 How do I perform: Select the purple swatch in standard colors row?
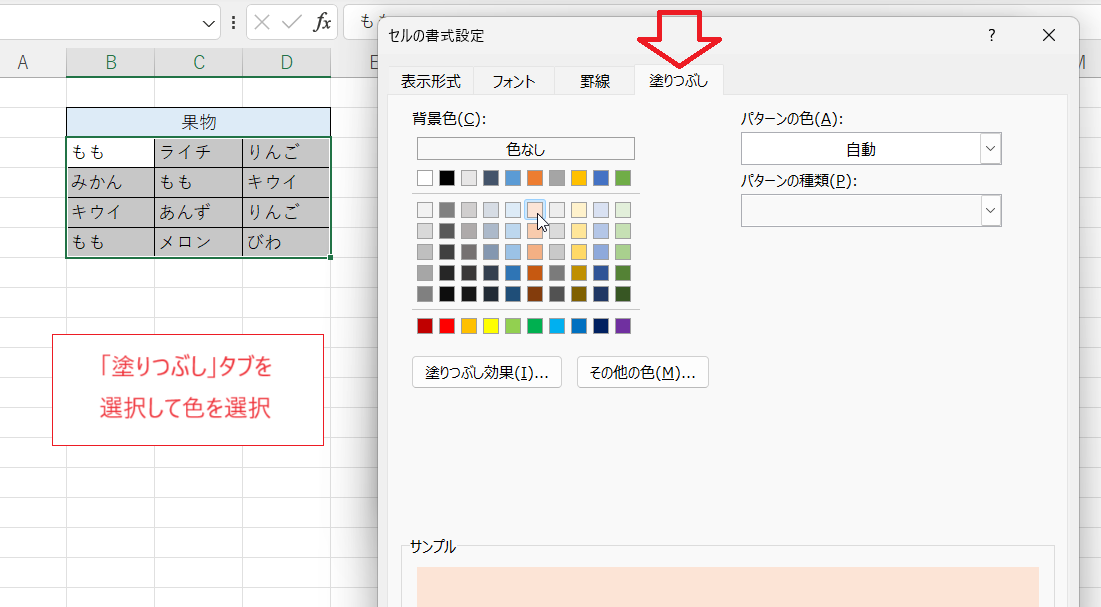622,325
